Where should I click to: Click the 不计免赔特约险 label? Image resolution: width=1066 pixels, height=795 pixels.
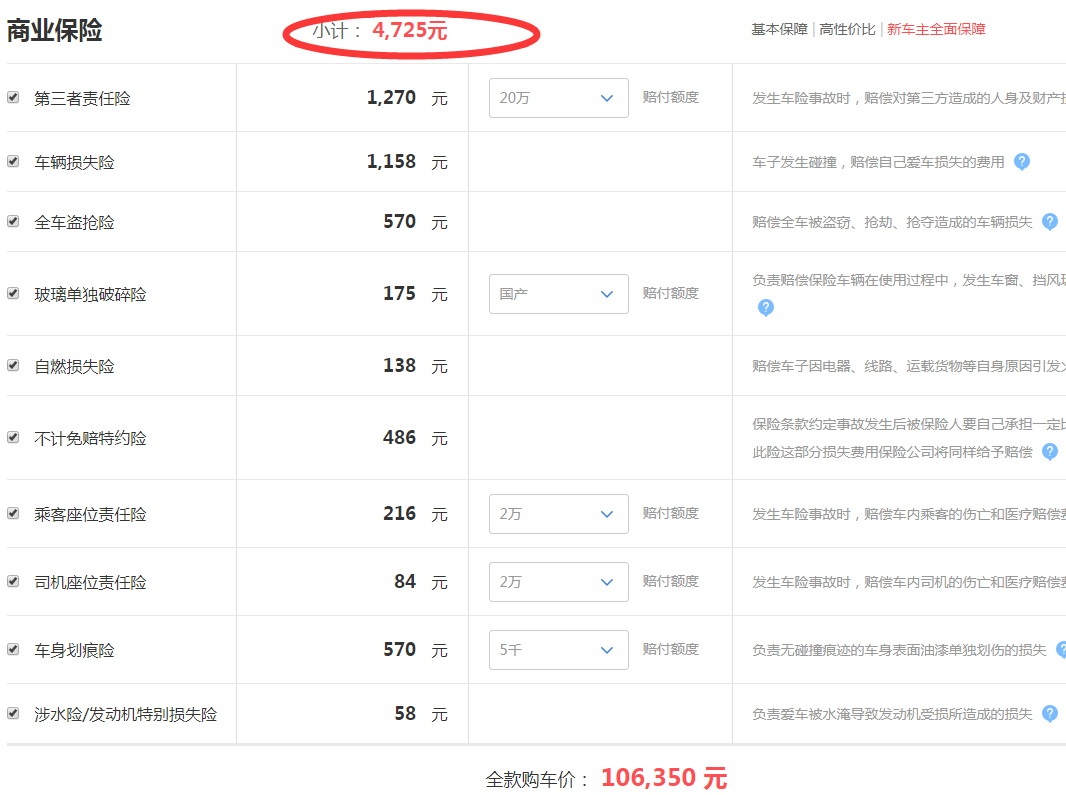click(x=90, y=439)
